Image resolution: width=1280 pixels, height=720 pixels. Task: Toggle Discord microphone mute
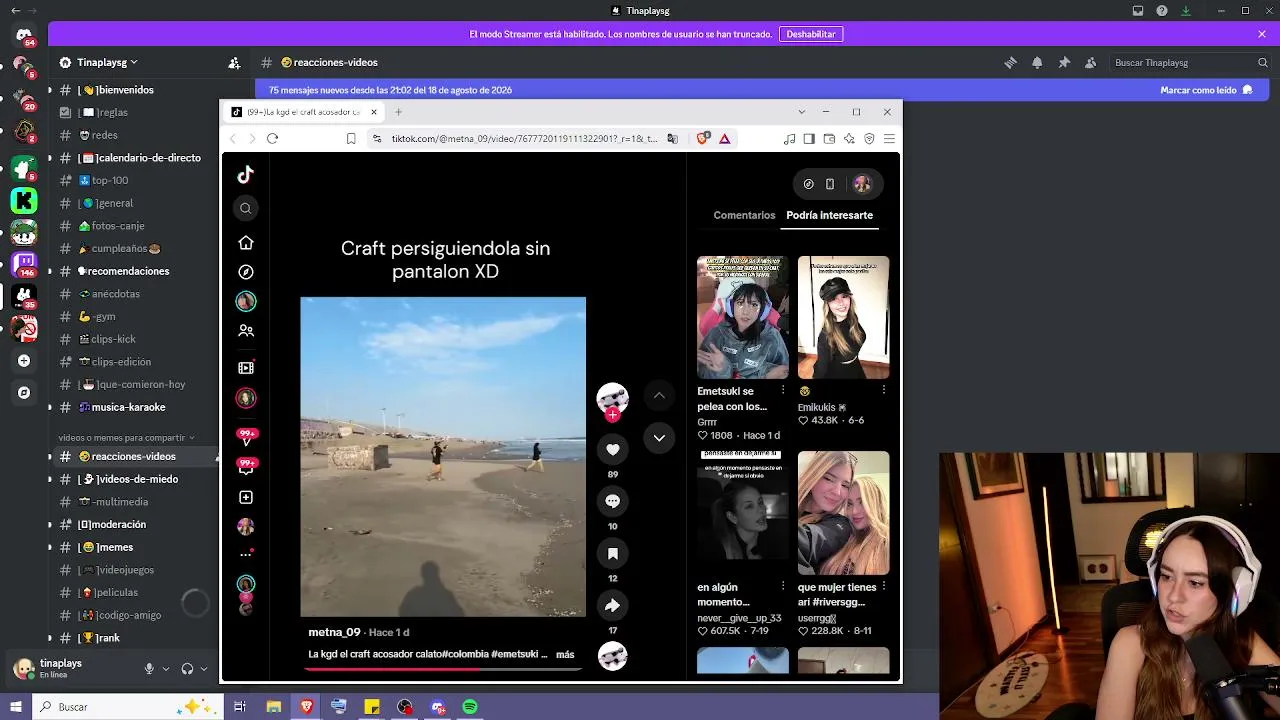[x=149, y=669]
